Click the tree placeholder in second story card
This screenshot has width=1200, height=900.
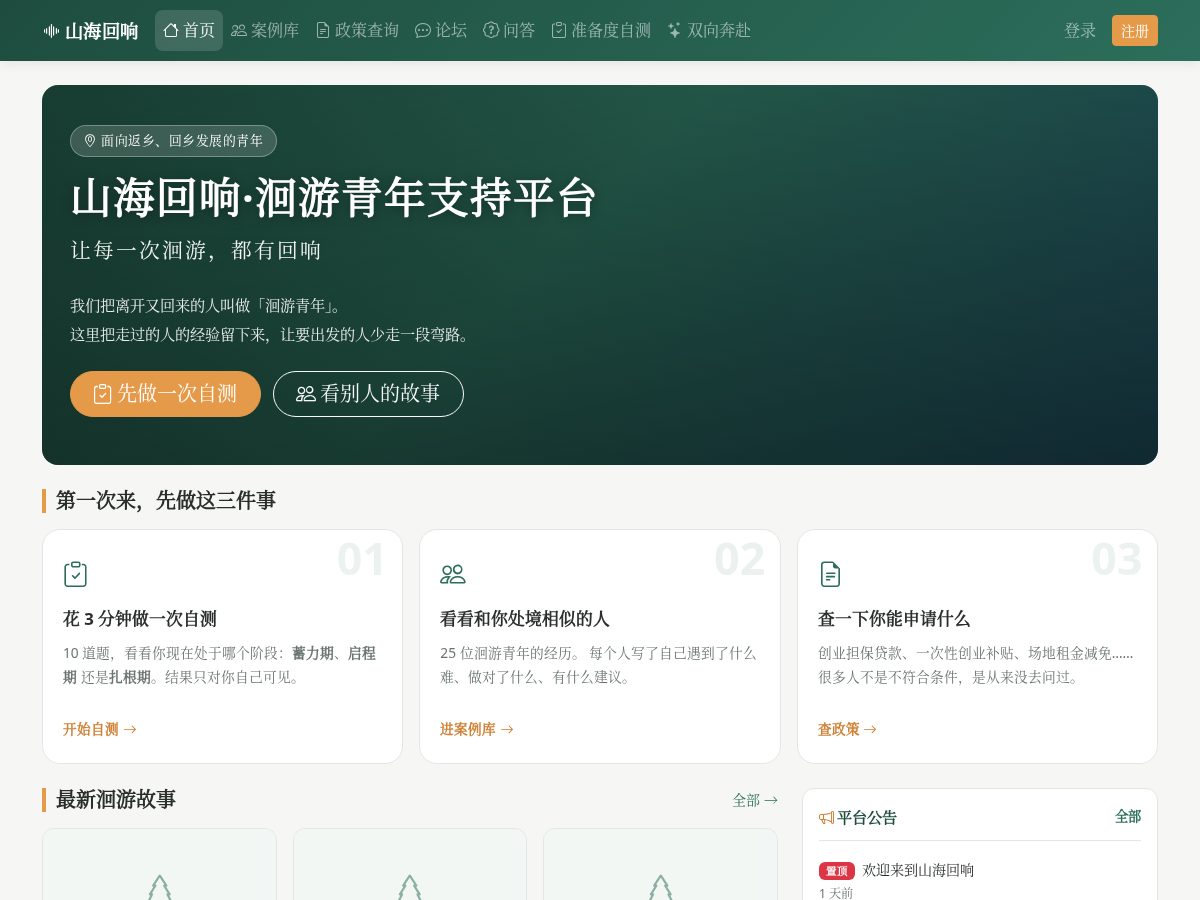[410, 887]
